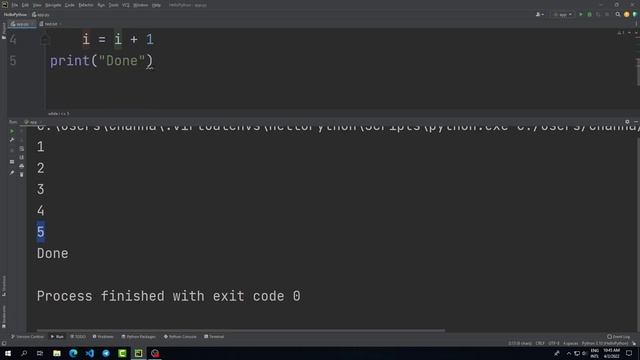Click the print("Done") line in the editor

(x=101, y=61)
